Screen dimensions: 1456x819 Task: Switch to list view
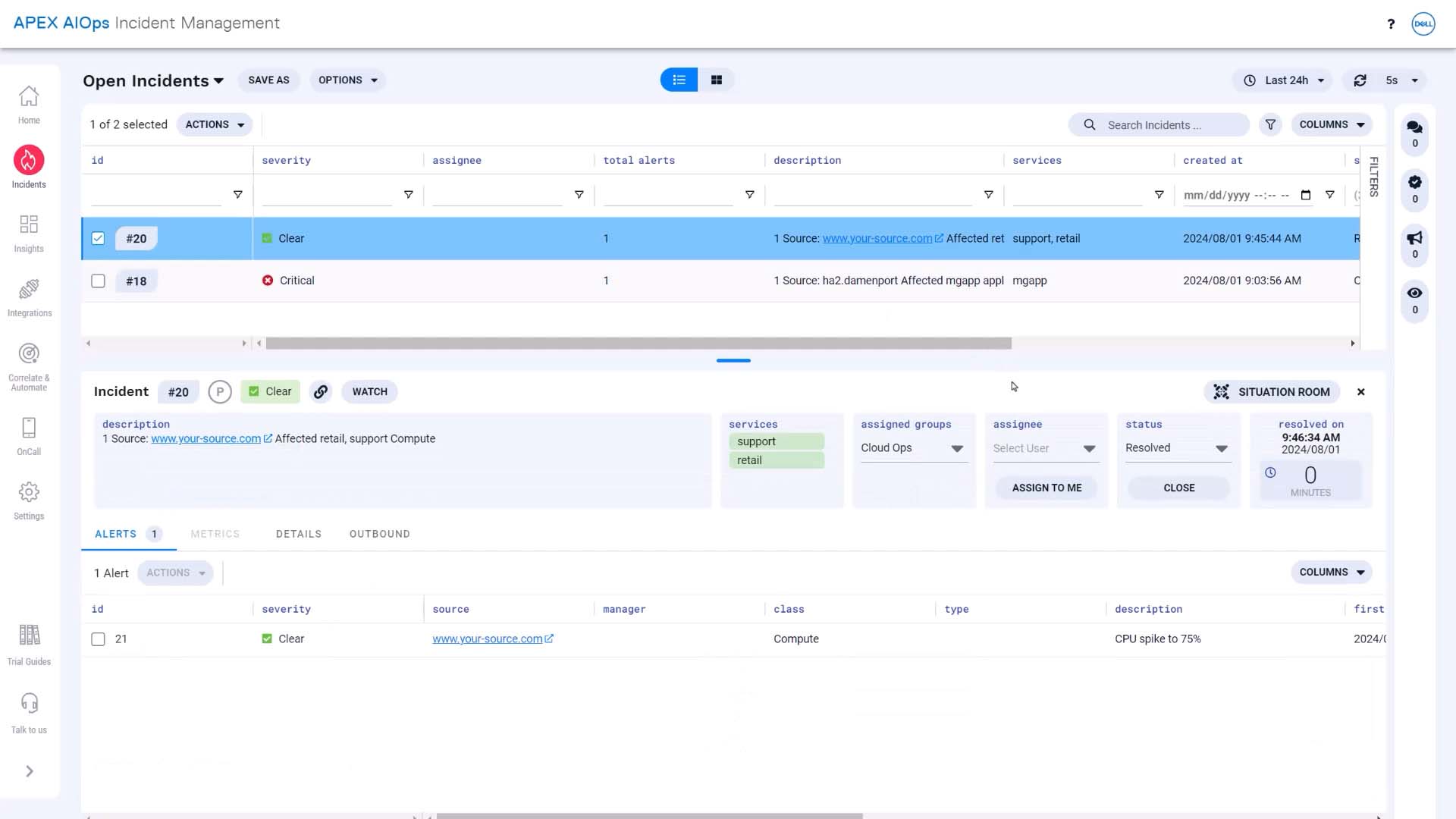[x=679, y=80]
